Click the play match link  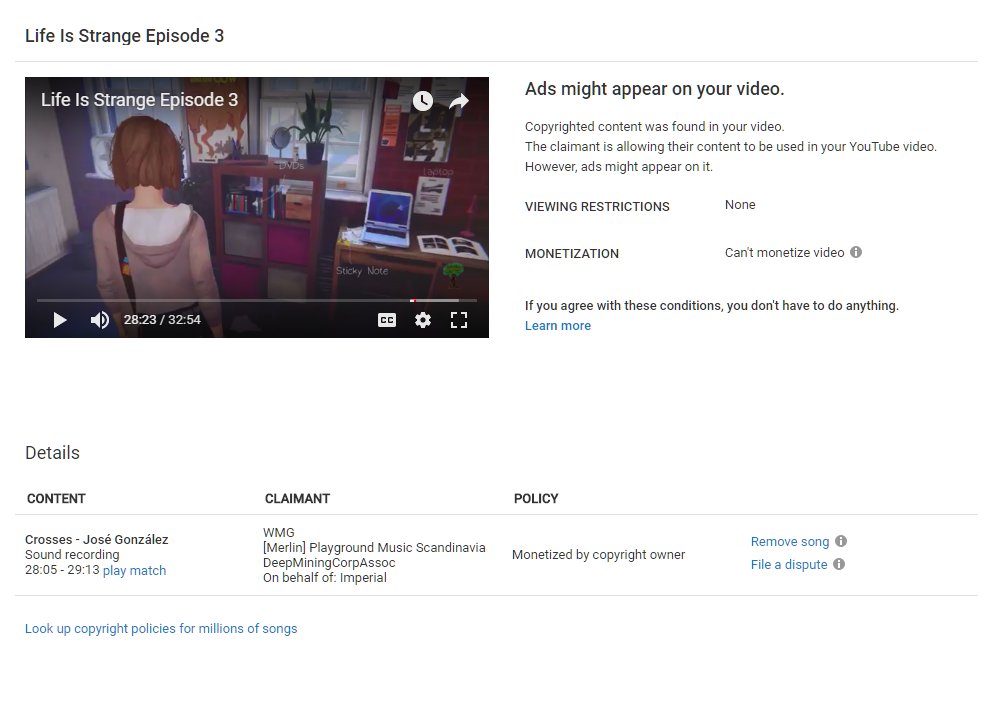click(x=134, y=570)
